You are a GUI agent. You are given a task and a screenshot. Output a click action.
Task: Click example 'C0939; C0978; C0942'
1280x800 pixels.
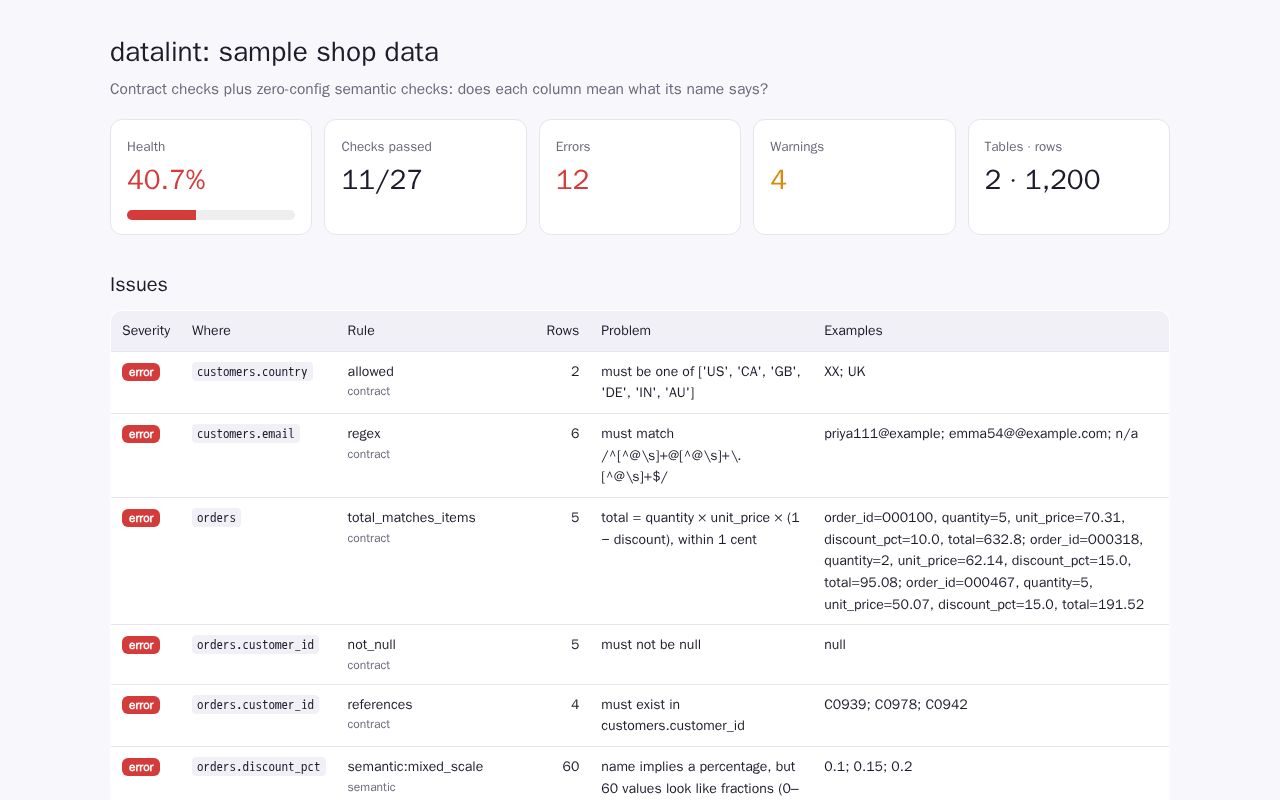coord(896,705)
